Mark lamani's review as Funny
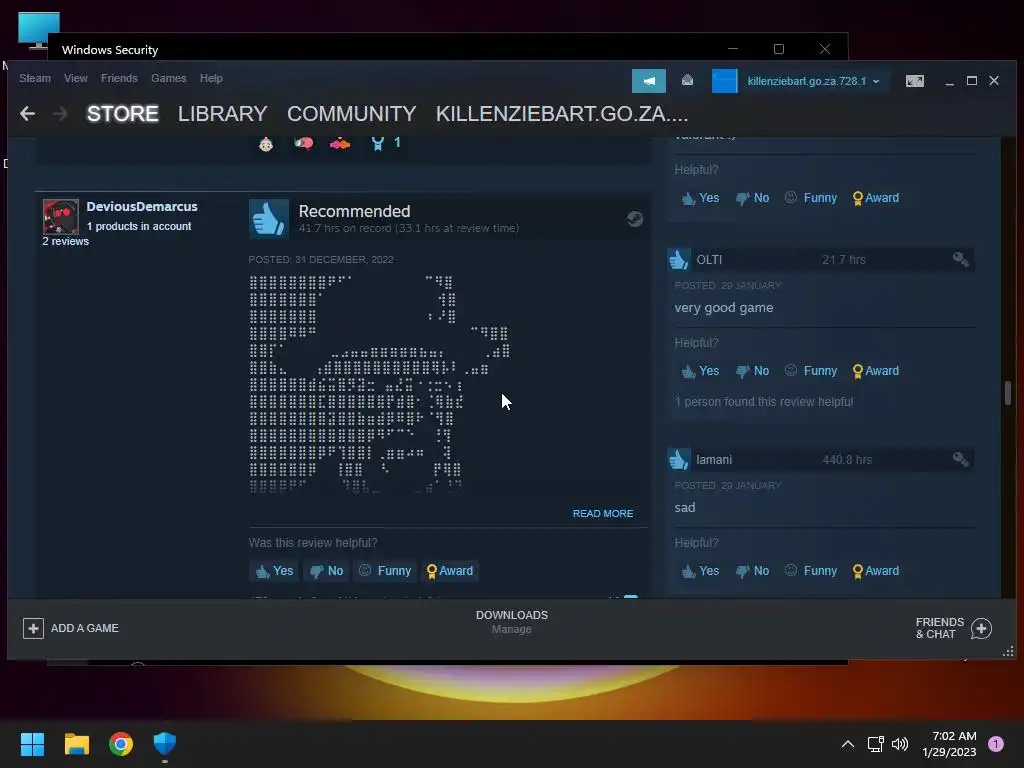The image size is (1024, 768). (x=811, y=571)
